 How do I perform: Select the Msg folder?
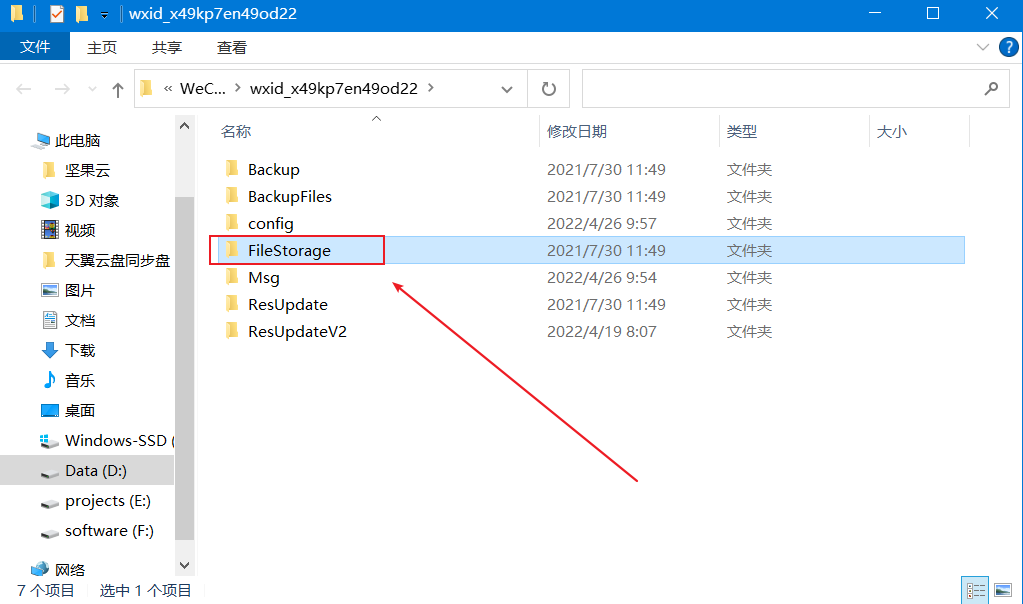pyautogui.click(x=264, y=278)
